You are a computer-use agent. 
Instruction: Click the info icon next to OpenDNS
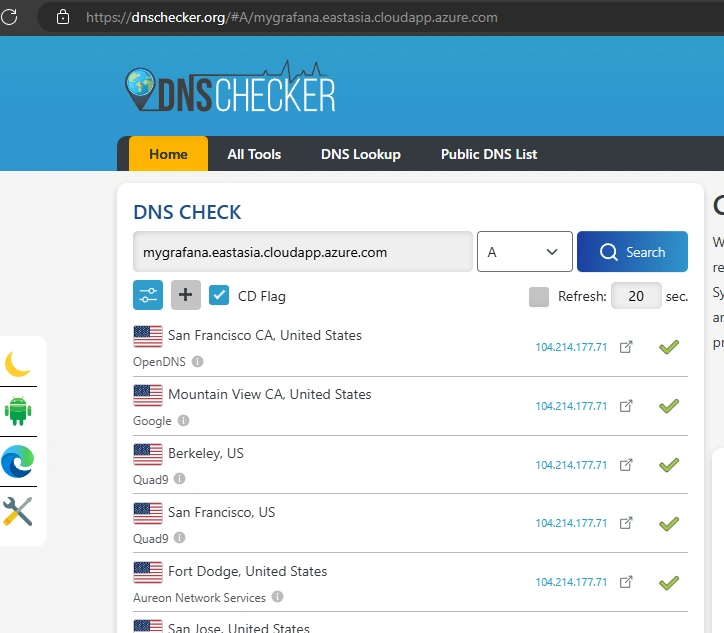pos(197,361)
